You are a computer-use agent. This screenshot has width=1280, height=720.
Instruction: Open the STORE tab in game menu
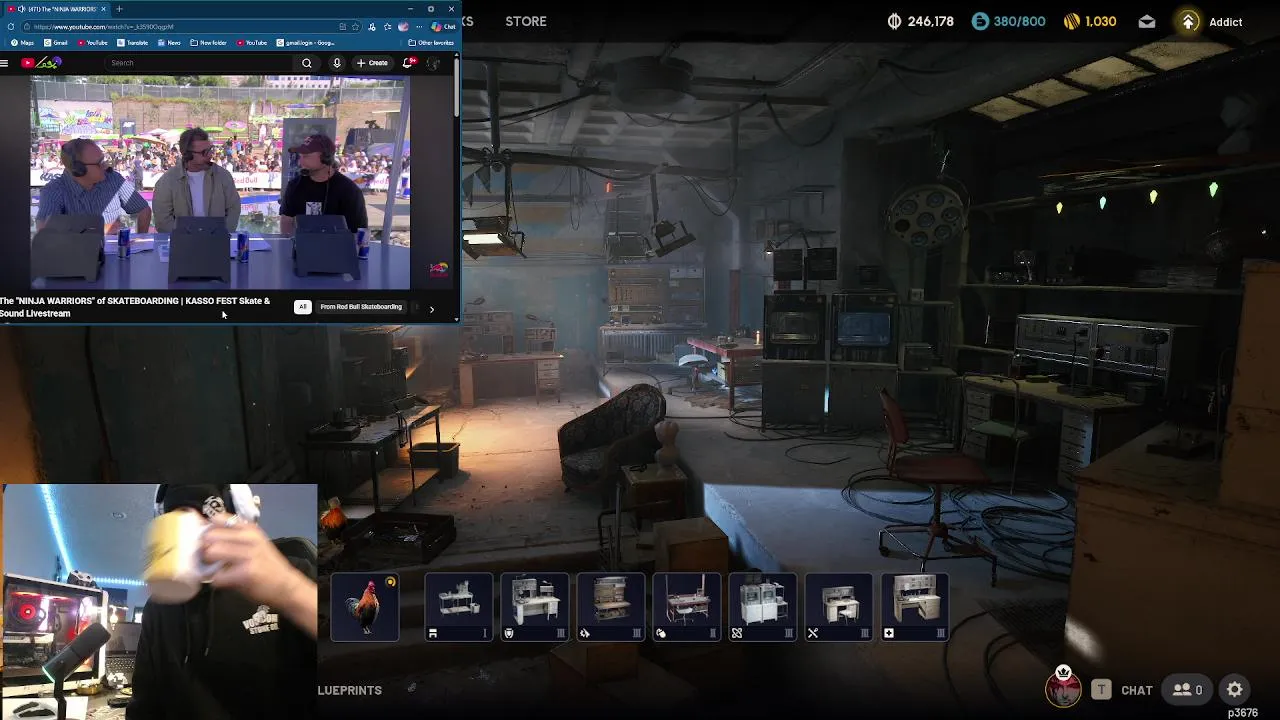click(526, 21)
